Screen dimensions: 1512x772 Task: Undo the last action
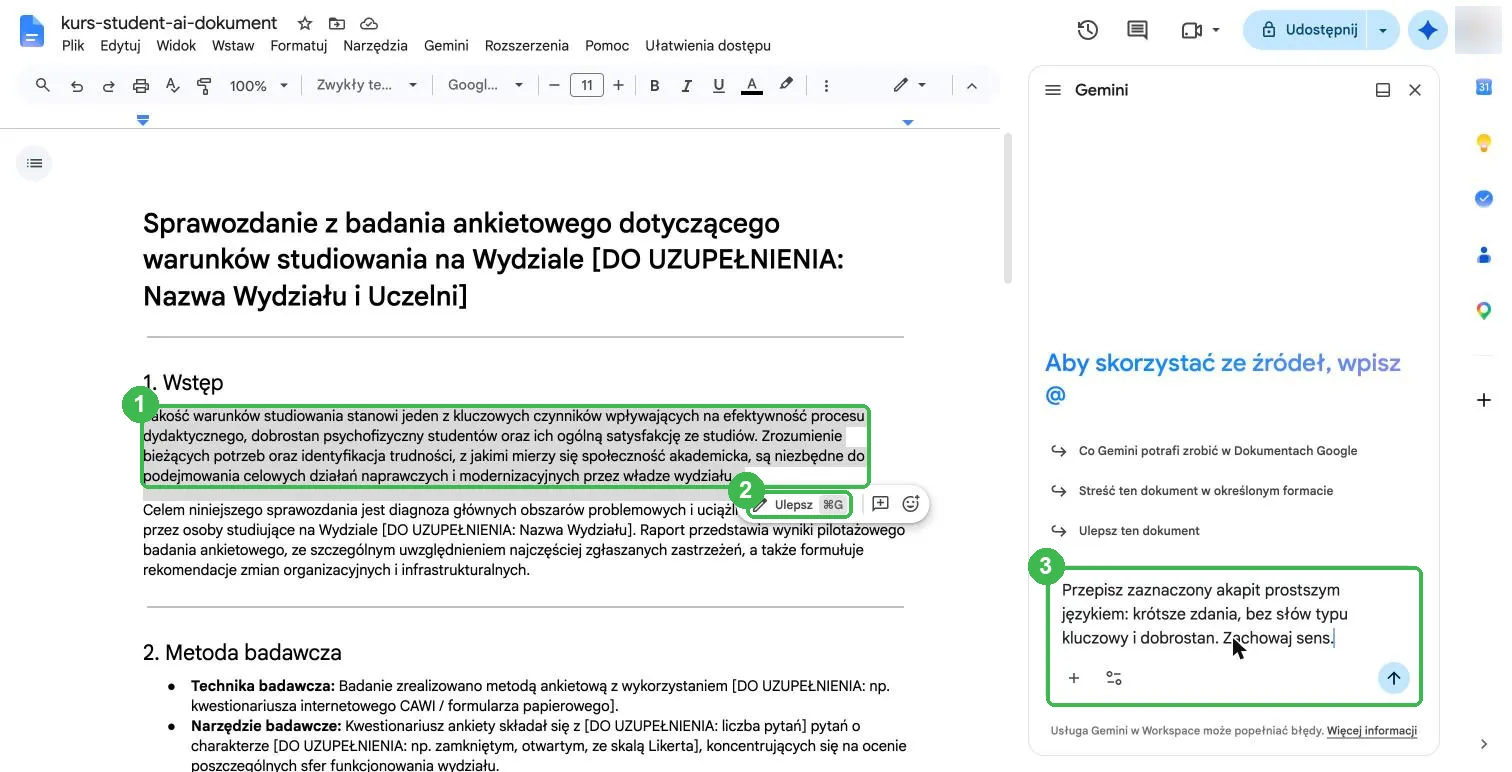(77, 86)
